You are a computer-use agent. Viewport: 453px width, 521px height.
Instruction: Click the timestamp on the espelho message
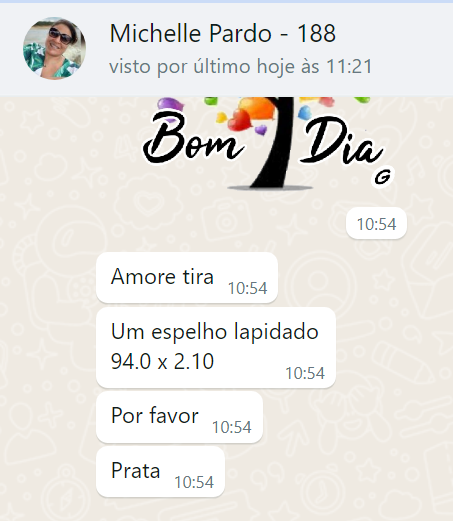pyautogui.click(x=305, y=373)
